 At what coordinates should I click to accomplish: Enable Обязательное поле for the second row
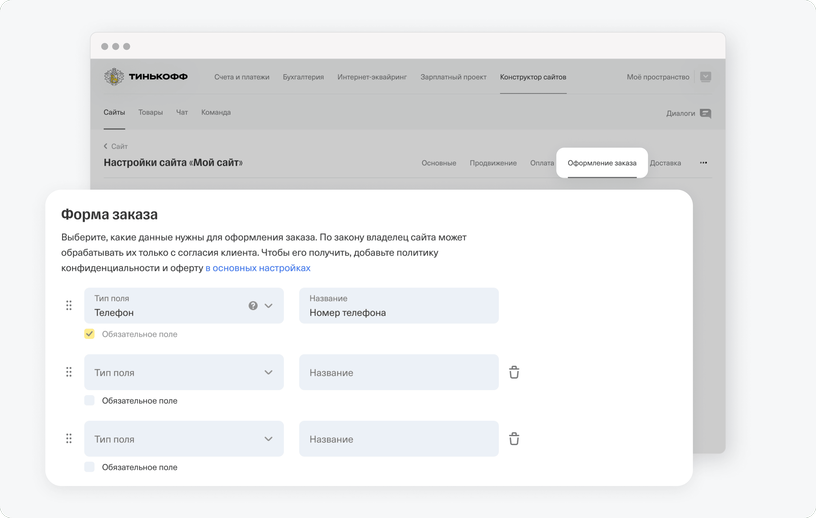point(90,400)
